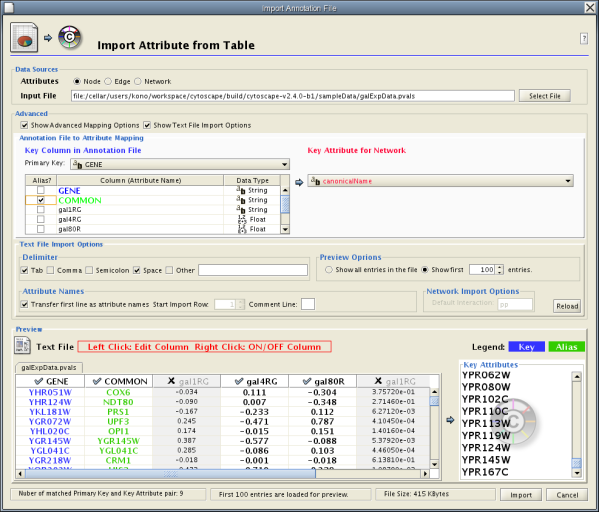
Task: Click the X icon on first gal1RG column
Action: [x=171, y=381]
